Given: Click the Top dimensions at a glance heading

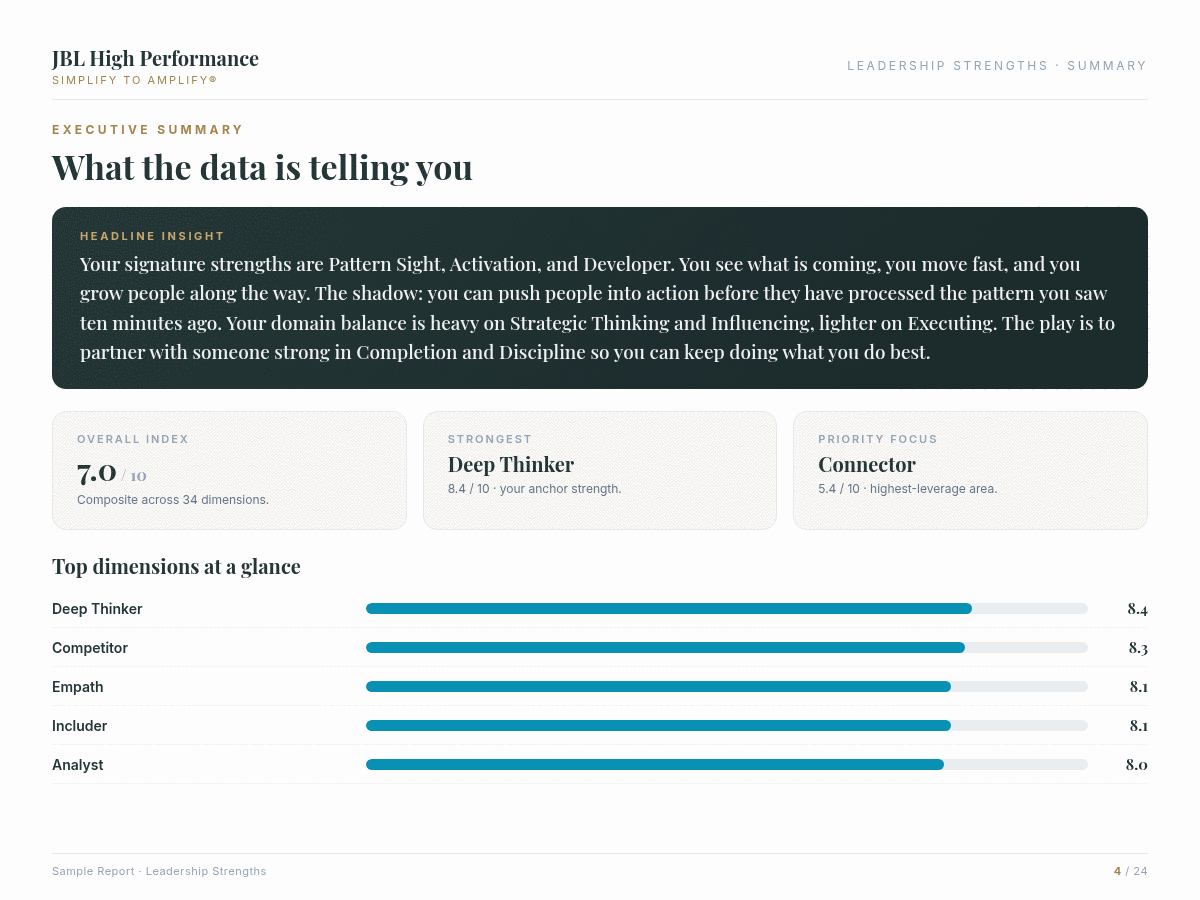Looking at the screenshot, I should [176, 567].
